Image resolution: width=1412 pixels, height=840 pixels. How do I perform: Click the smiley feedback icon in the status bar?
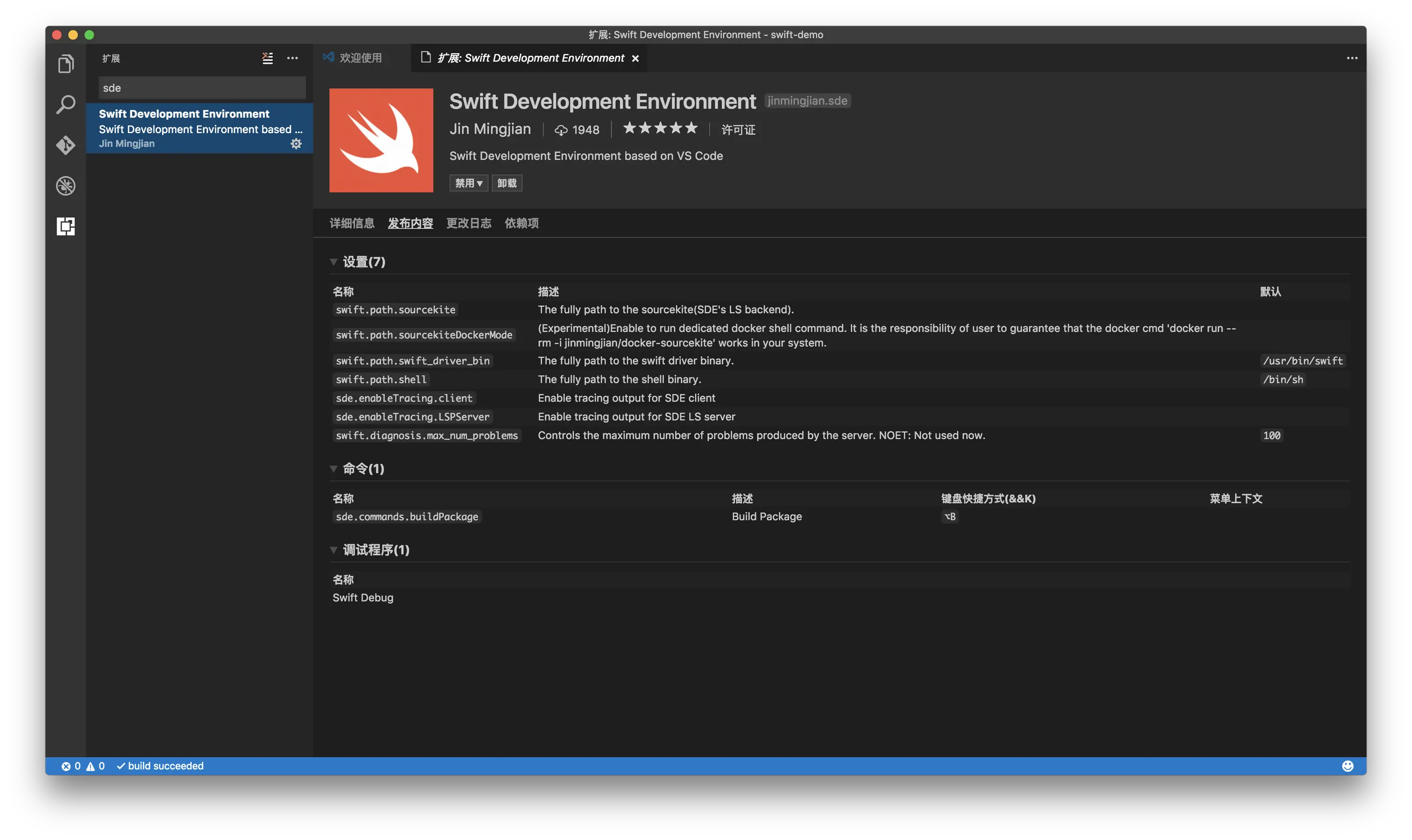click(x=1348, y=765)
